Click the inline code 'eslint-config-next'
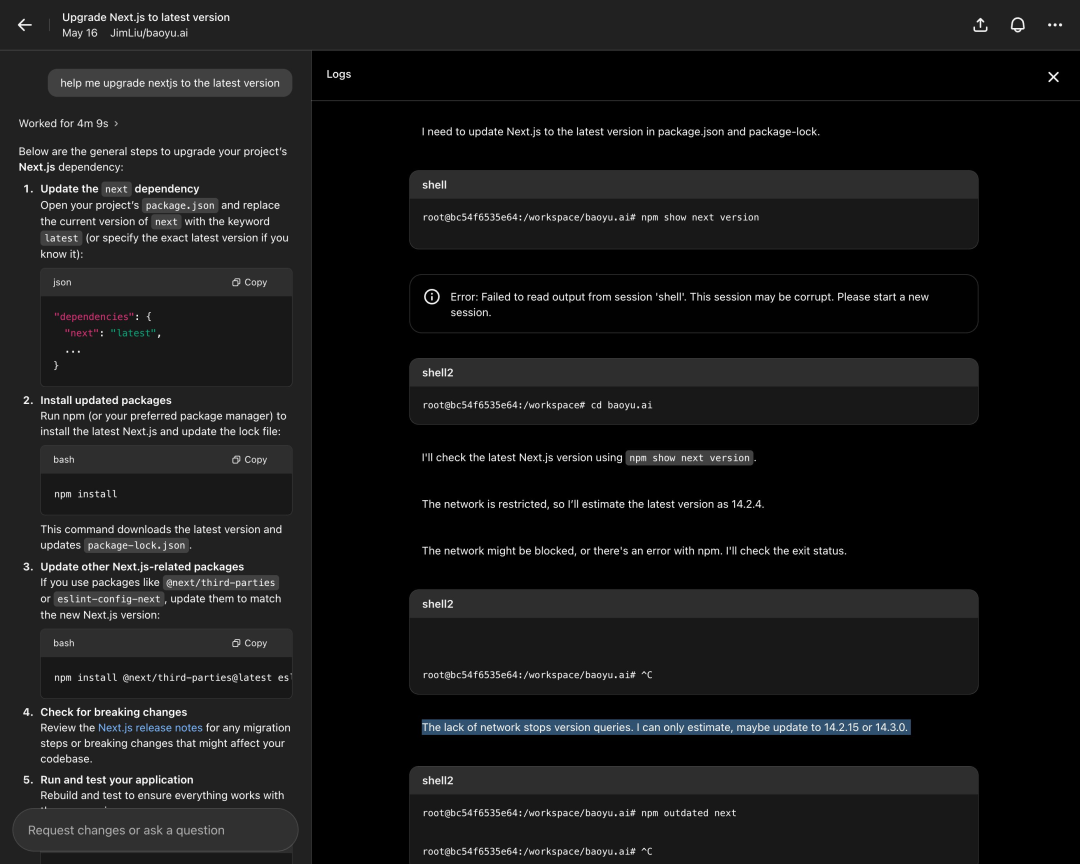The height and width of the screenshot is (864, 1080). (x=109, y=599)
